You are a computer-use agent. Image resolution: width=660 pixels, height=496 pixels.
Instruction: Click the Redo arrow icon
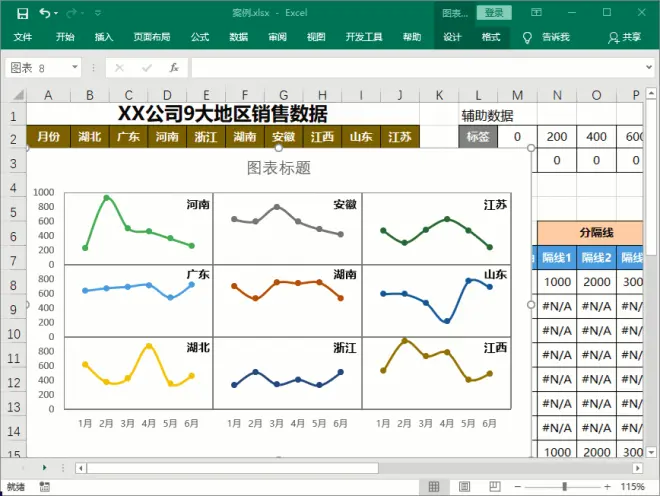click(71, 13)
